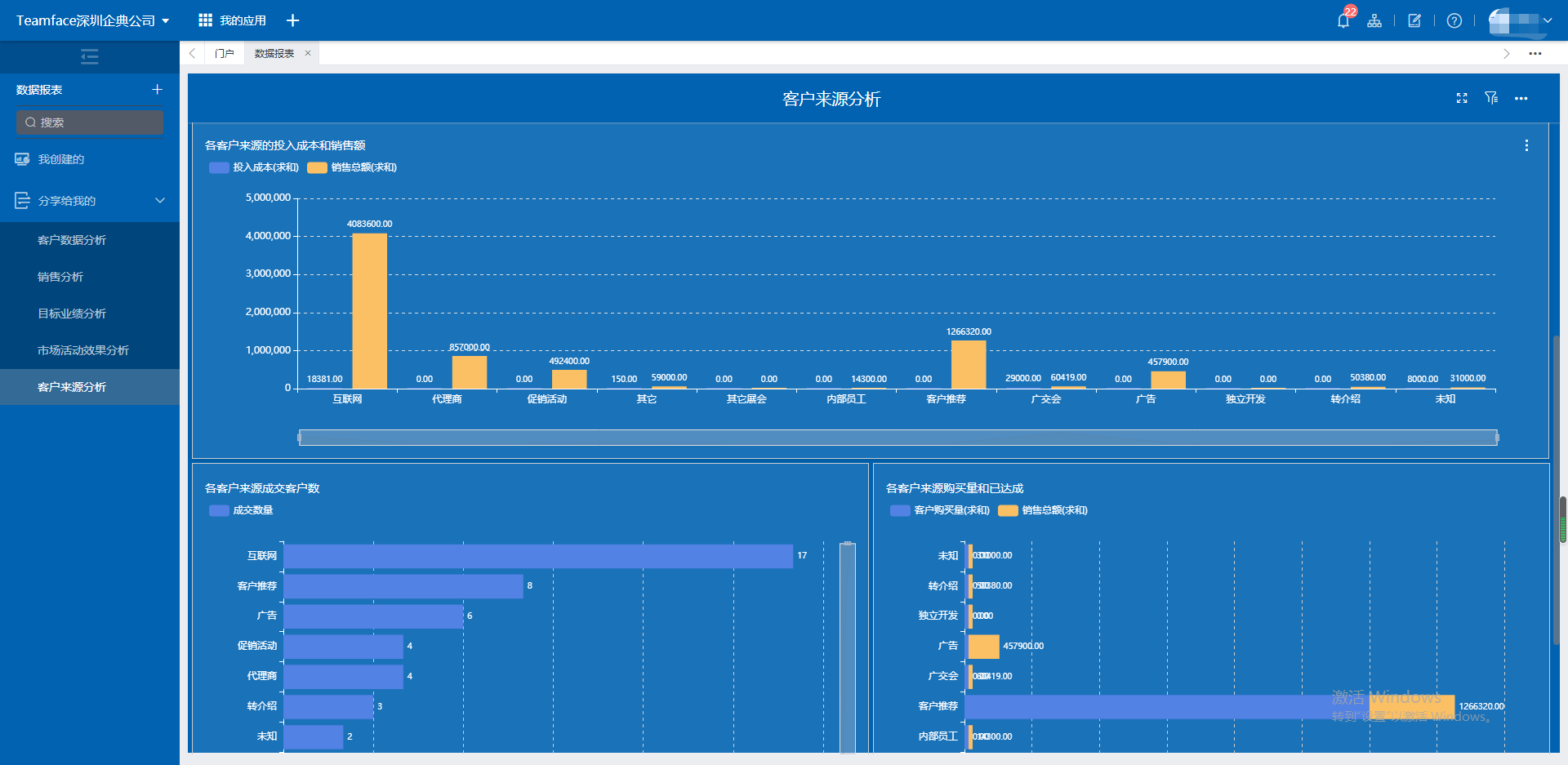Add a new app with the top bar plus icon

tap(292, 20)
